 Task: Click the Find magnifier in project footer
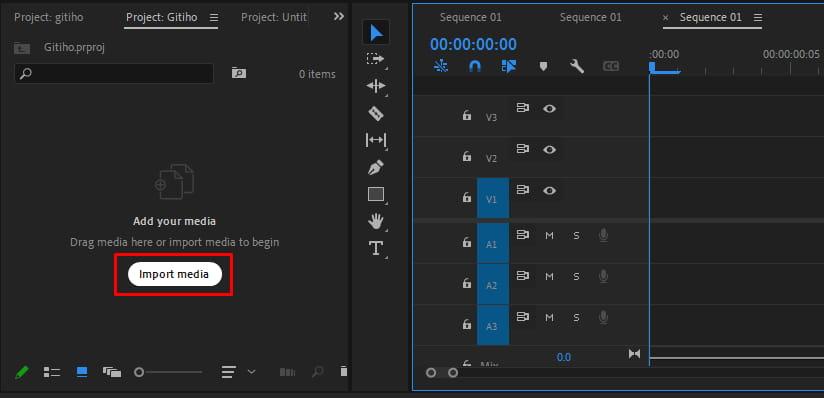(317, 372)
